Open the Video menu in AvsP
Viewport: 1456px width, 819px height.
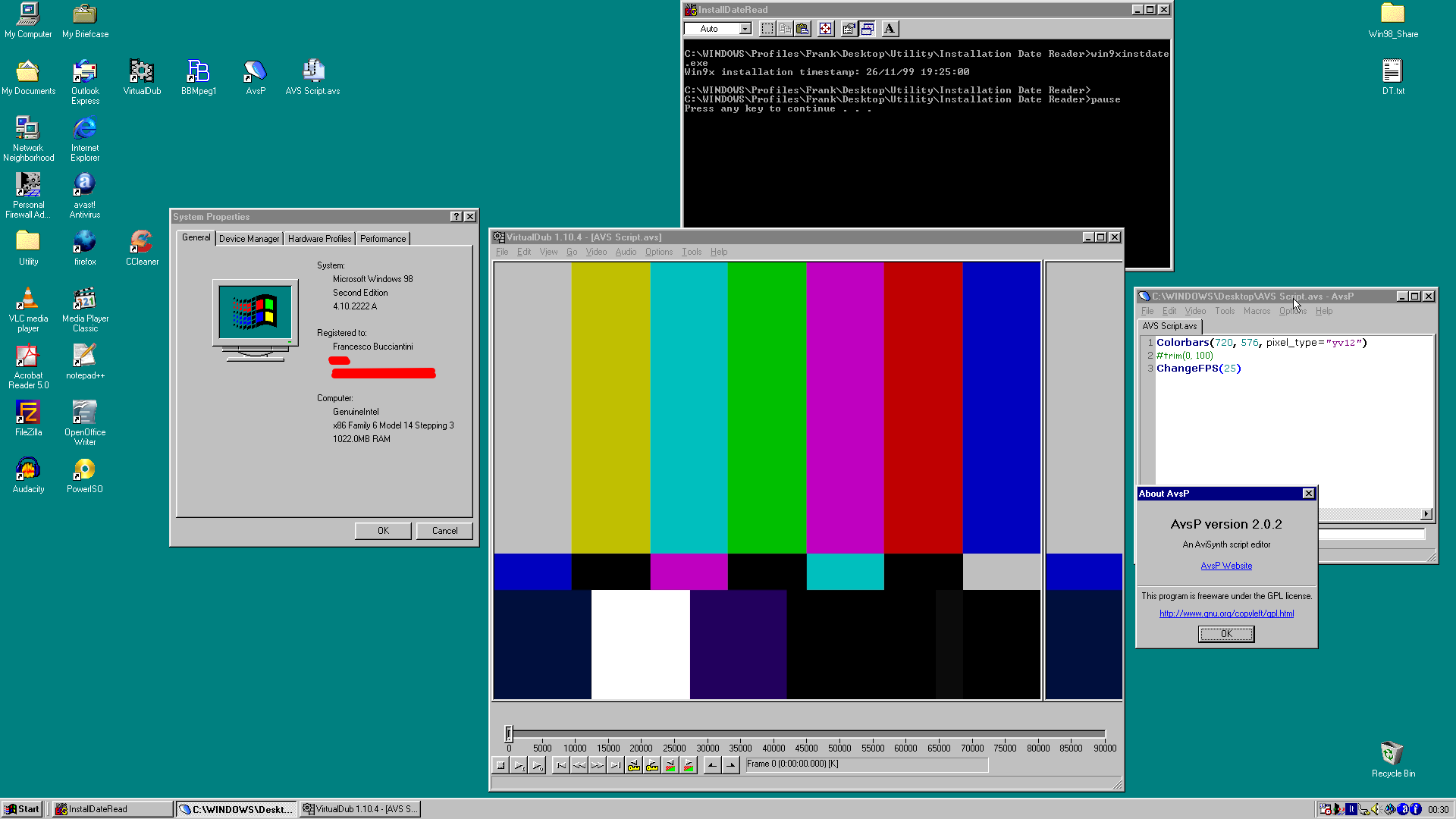click(1195, 311)
